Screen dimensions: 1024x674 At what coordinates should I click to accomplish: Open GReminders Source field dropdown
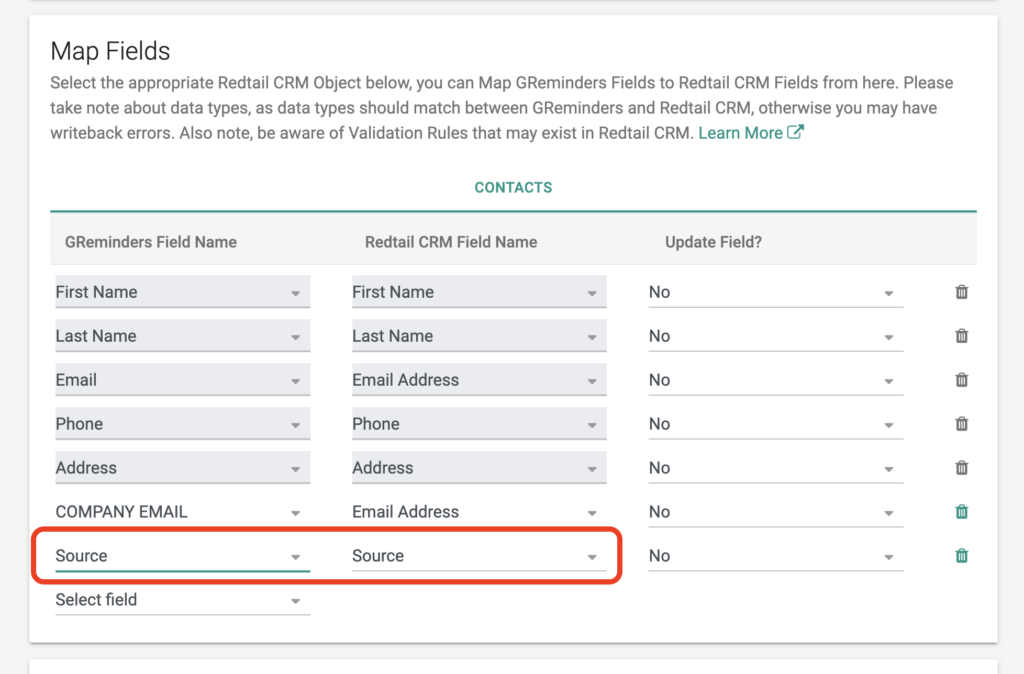click(x=182, y=556)
